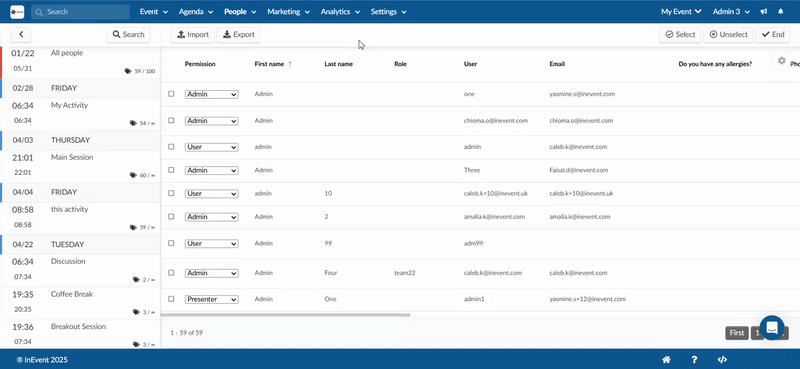The width and height of the screenshot is (800, 369).
Task: Click the Export button
Action: click(x=239, y=35)
